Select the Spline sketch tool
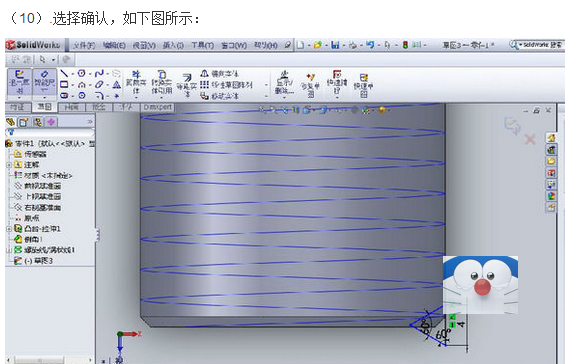 point(99,74)
